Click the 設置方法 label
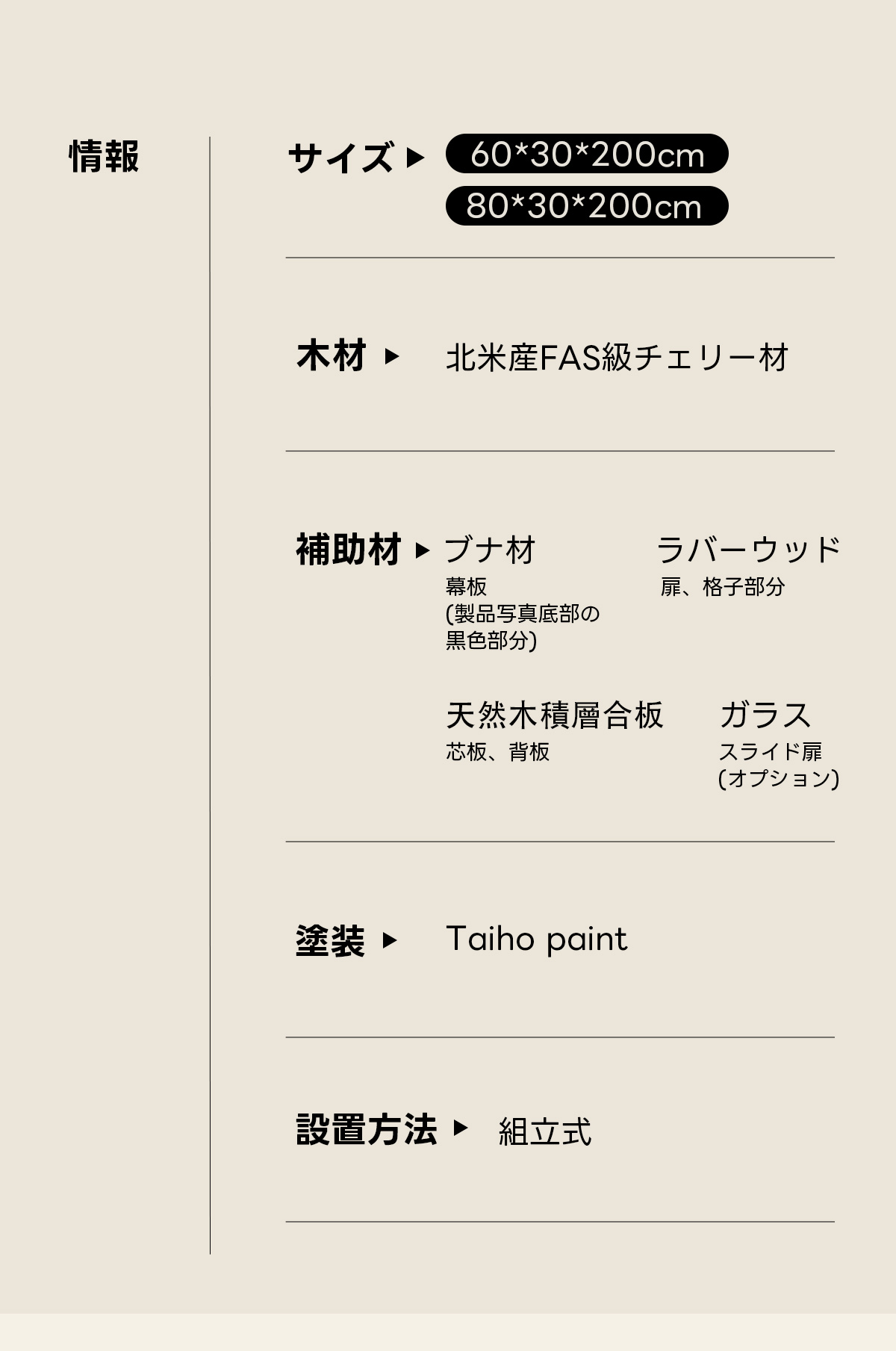Screen dimensions: 896x1351 [367, 1129]
